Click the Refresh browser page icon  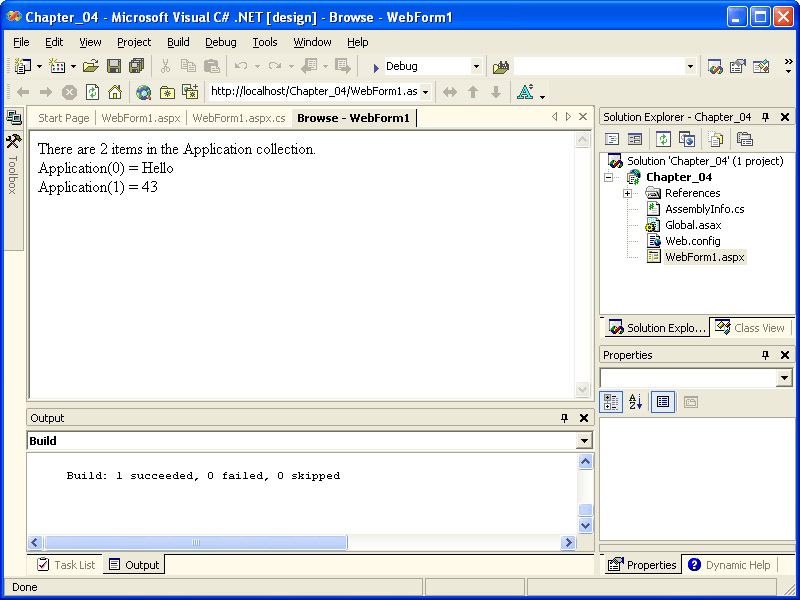[x=92, y=92]
